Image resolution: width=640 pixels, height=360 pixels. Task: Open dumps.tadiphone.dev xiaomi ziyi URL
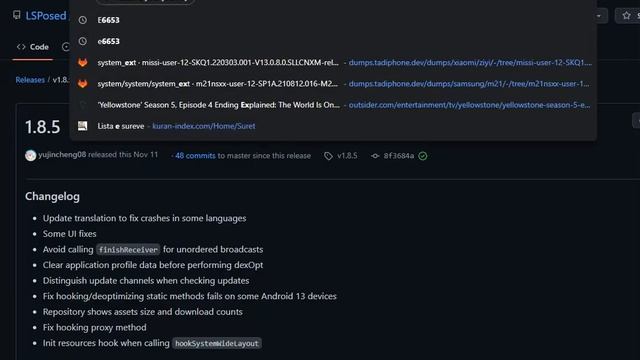click(470, 62)
